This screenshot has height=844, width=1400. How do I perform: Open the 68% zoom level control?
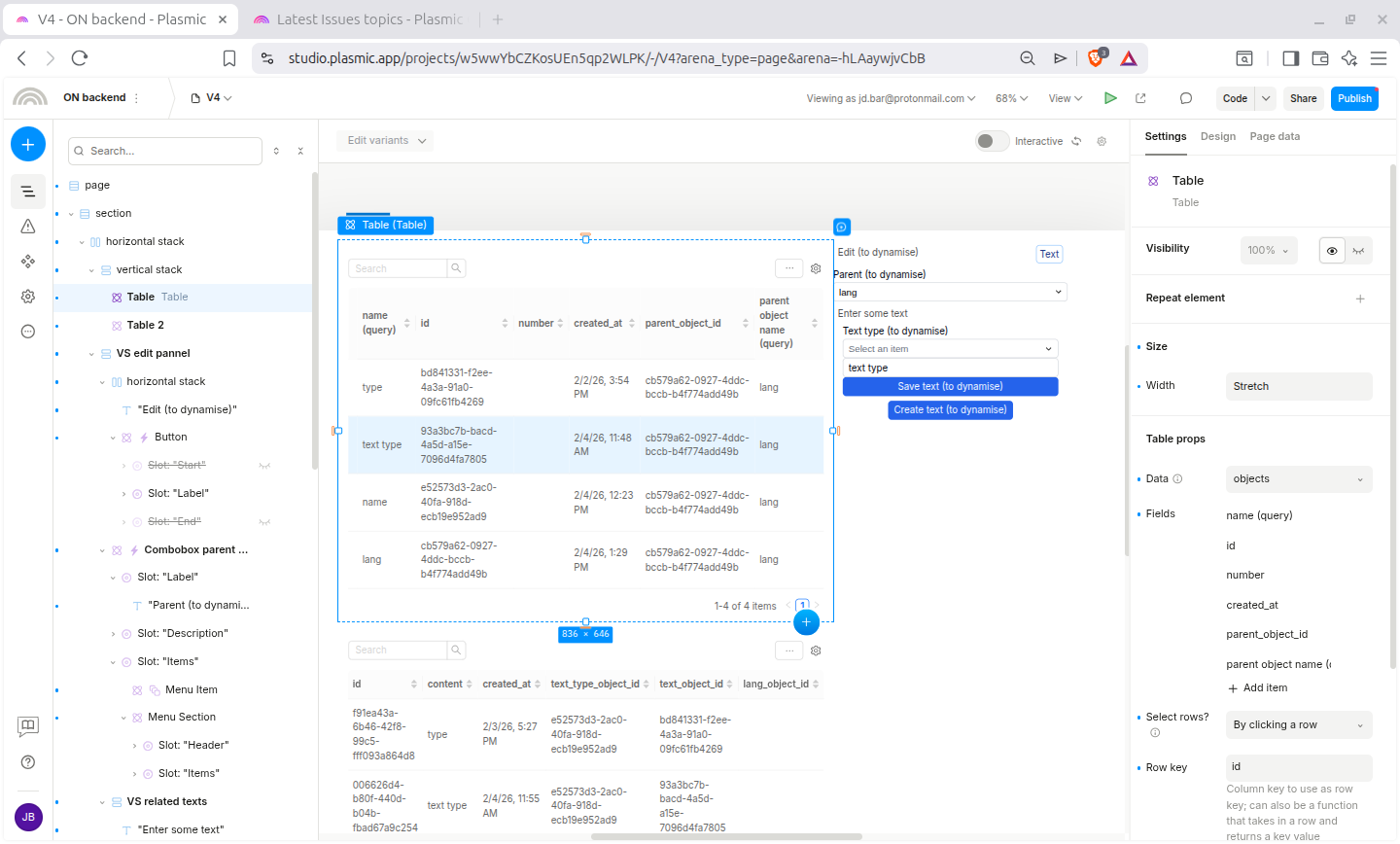(x=1011, y=98)
